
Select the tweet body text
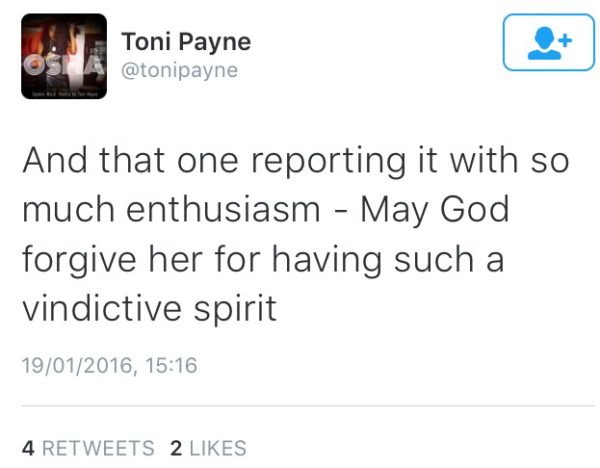click(295, 234)
